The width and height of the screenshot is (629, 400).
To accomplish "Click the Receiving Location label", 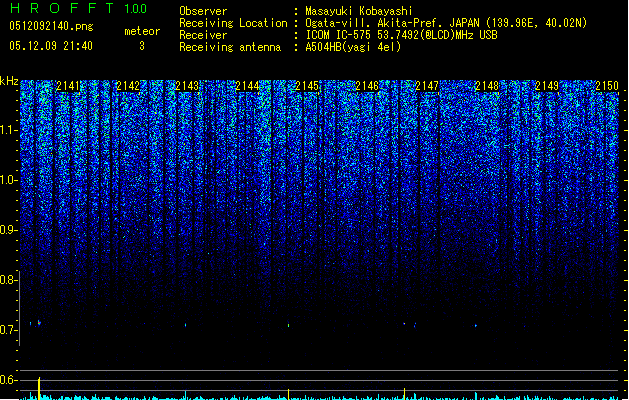I will point(233,23).
